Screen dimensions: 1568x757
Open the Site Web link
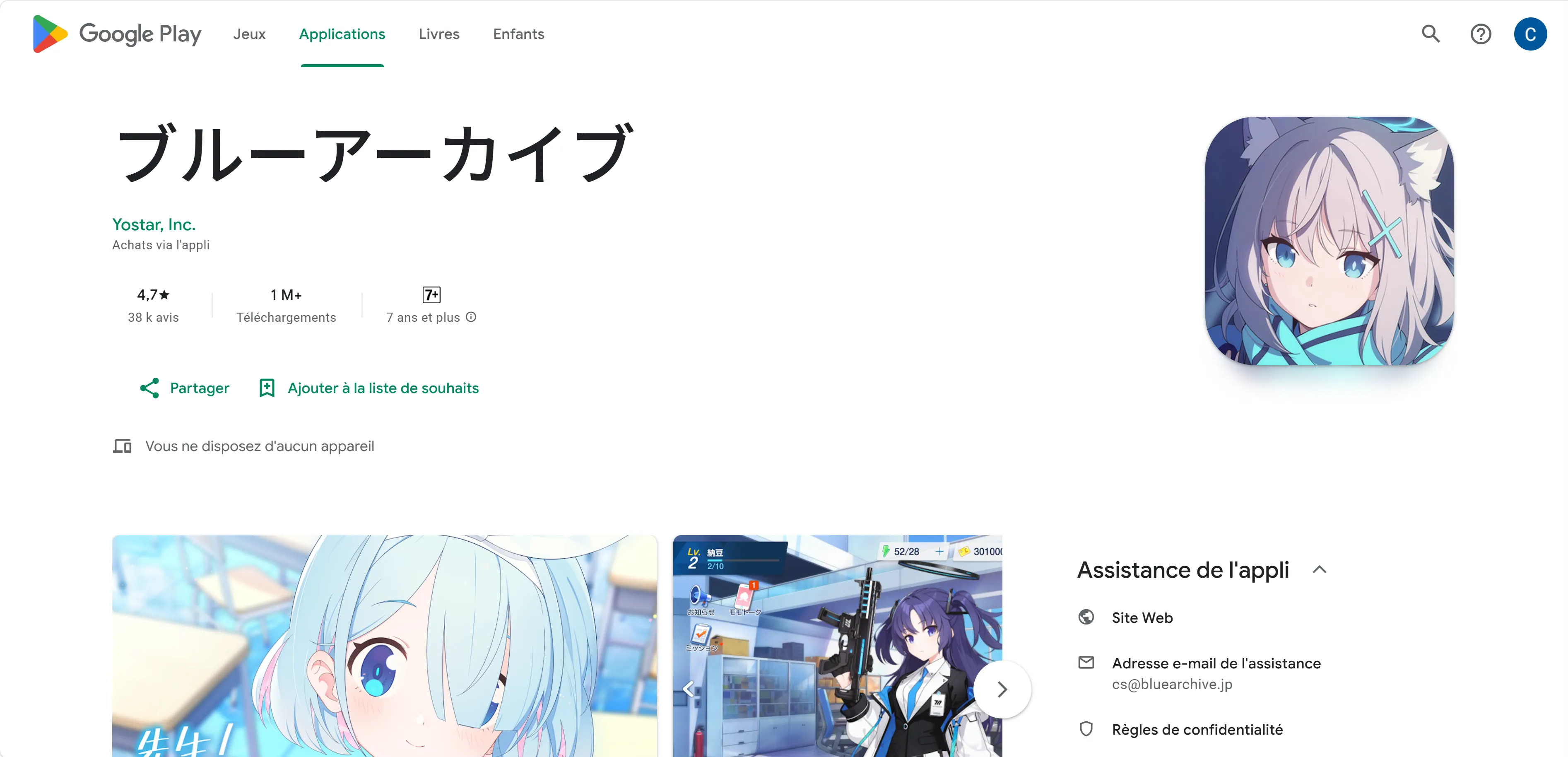click(1142, 618)
